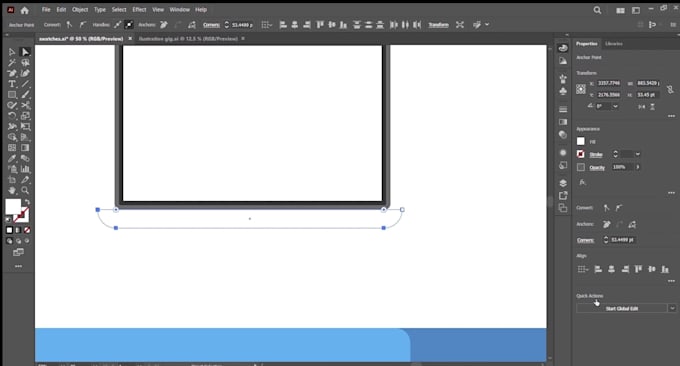The width and height of the screenshot is (680, 366).
Task: Select the Perspective Grid tool
Action: [x=25, y=137]
